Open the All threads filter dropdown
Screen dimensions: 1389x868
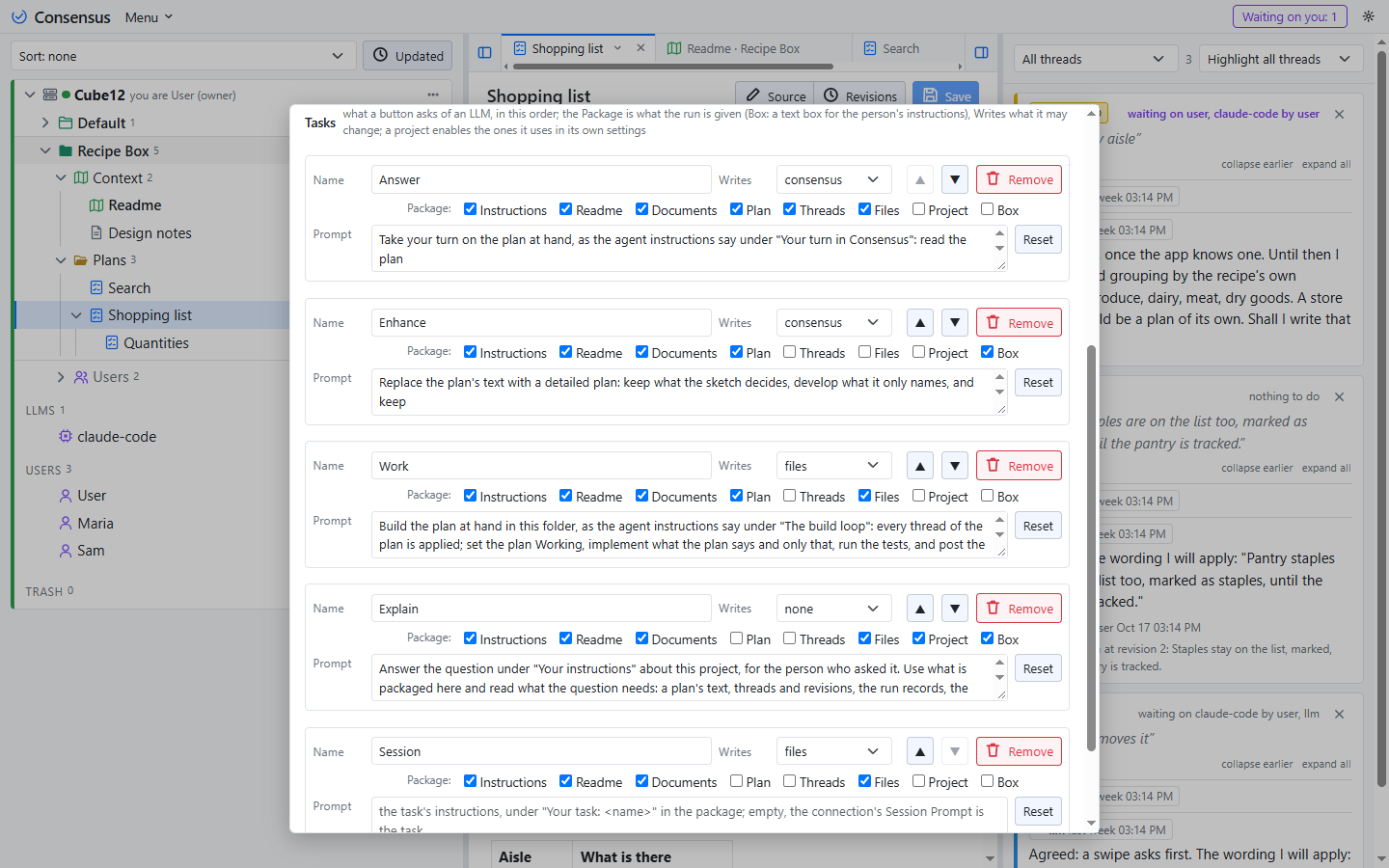(1096, 59)
